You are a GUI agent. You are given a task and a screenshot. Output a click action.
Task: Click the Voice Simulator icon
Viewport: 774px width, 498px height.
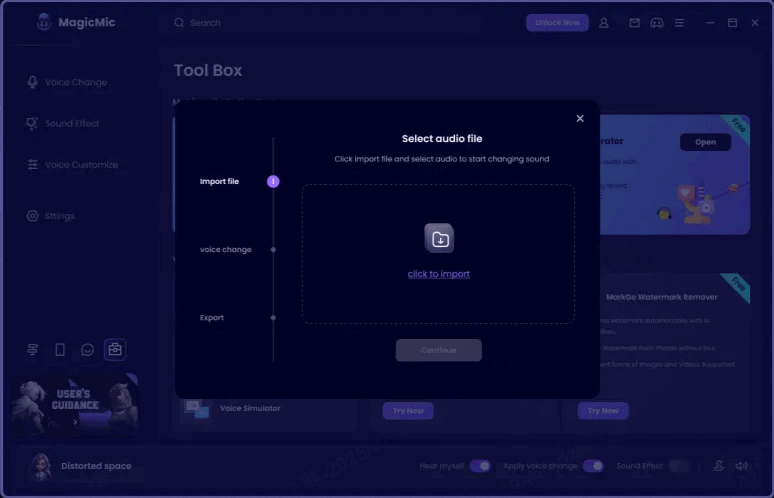point(196,409)
